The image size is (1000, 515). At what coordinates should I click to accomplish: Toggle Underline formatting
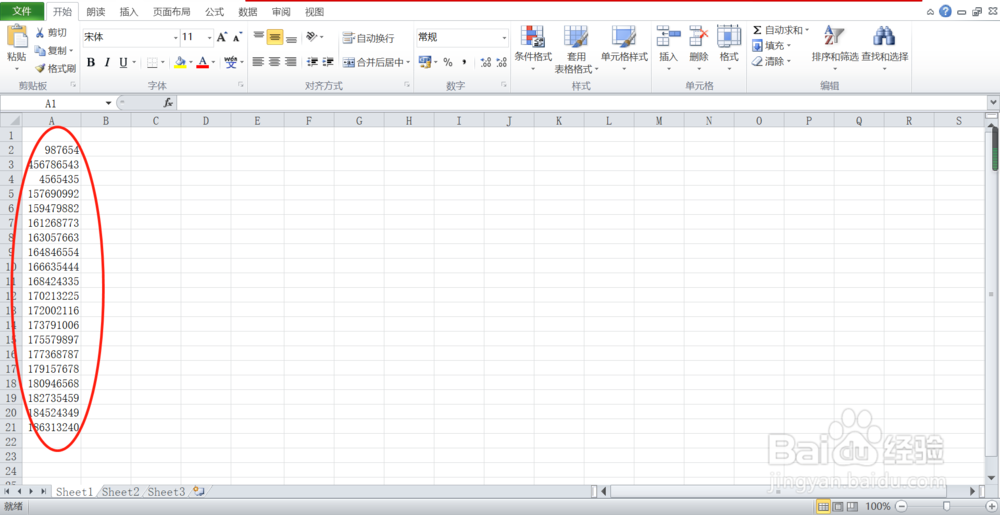pyautogui.click(x=123, y=62)
